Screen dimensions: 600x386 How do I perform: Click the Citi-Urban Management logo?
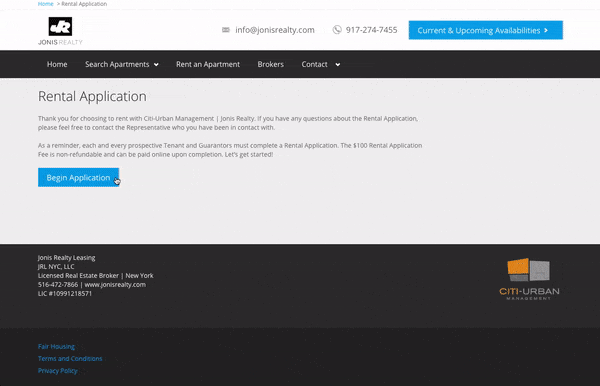(529, 279)
